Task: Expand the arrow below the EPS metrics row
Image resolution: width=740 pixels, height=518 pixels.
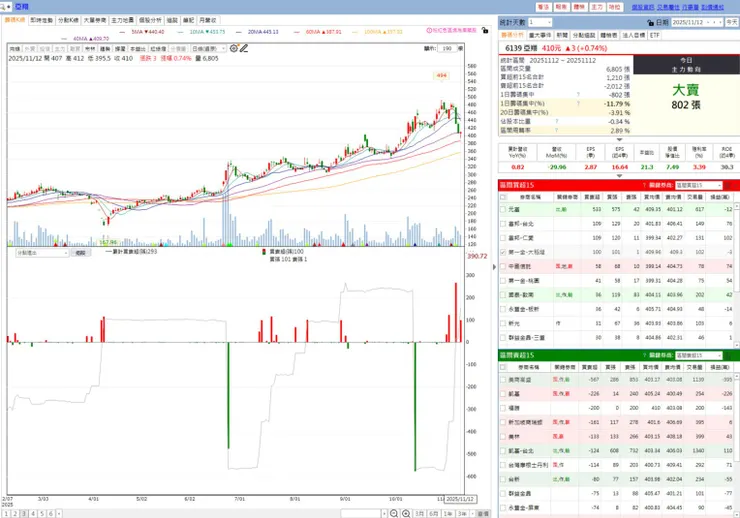Action: click(620, 175)
